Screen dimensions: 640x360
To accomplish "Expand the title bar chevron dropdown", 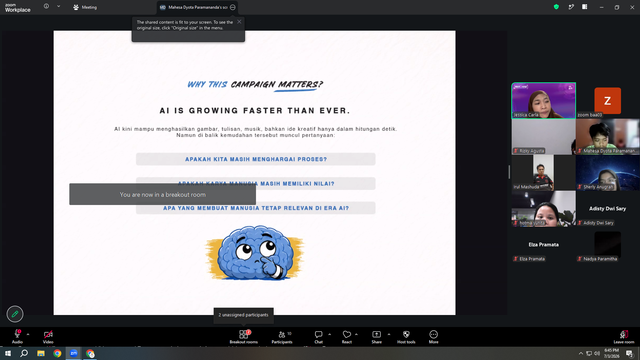I will (x=58, y=7).
